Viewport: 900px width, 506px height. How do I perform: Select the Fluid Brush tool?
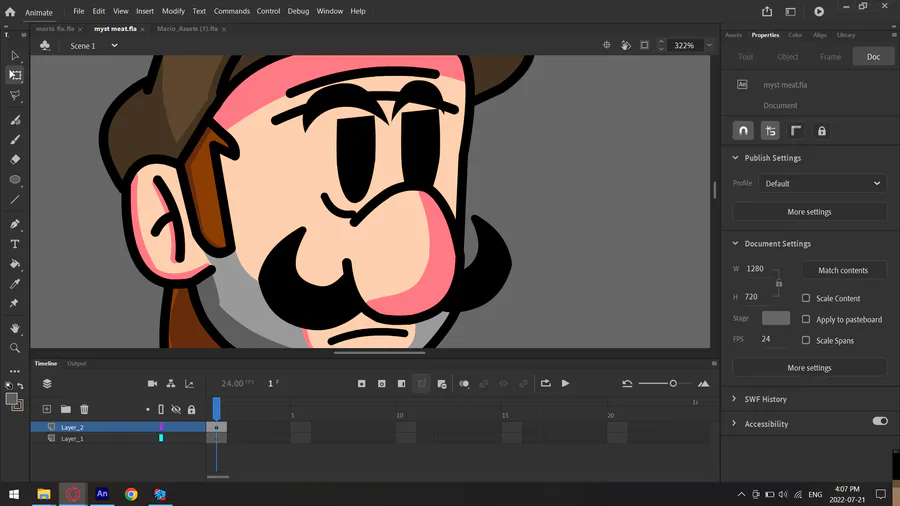point(15,120)
